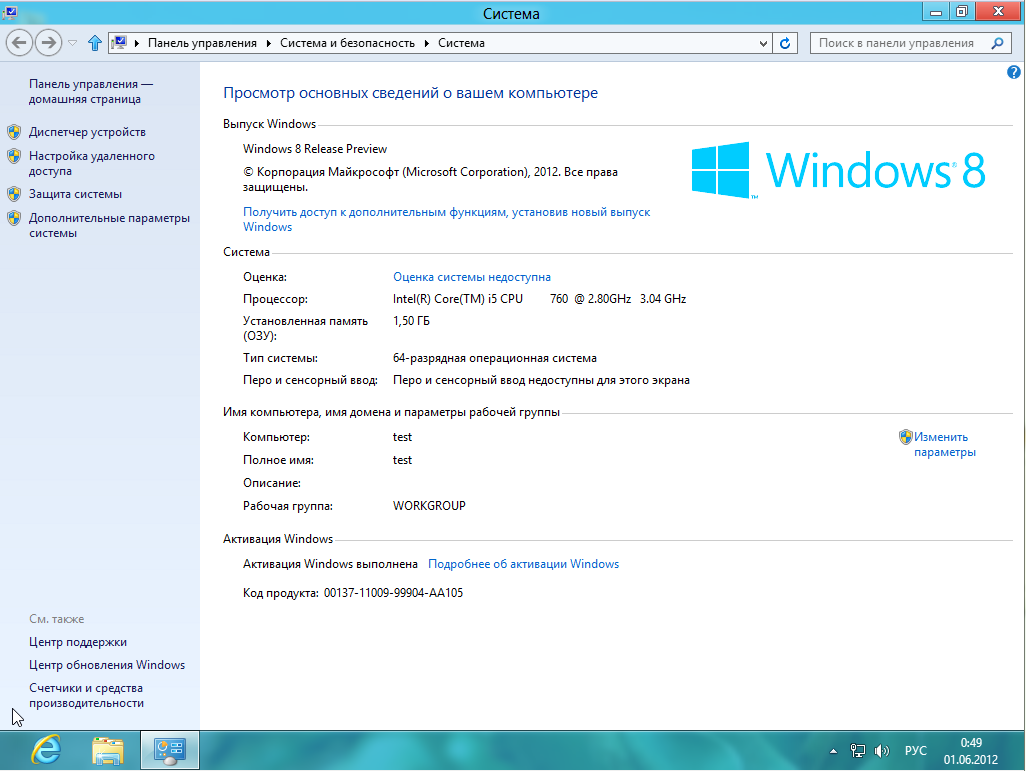This screenshot has width=1026, height=771.
Task: Click shield icon beside Диспетчер устройств
Action: 14,132
